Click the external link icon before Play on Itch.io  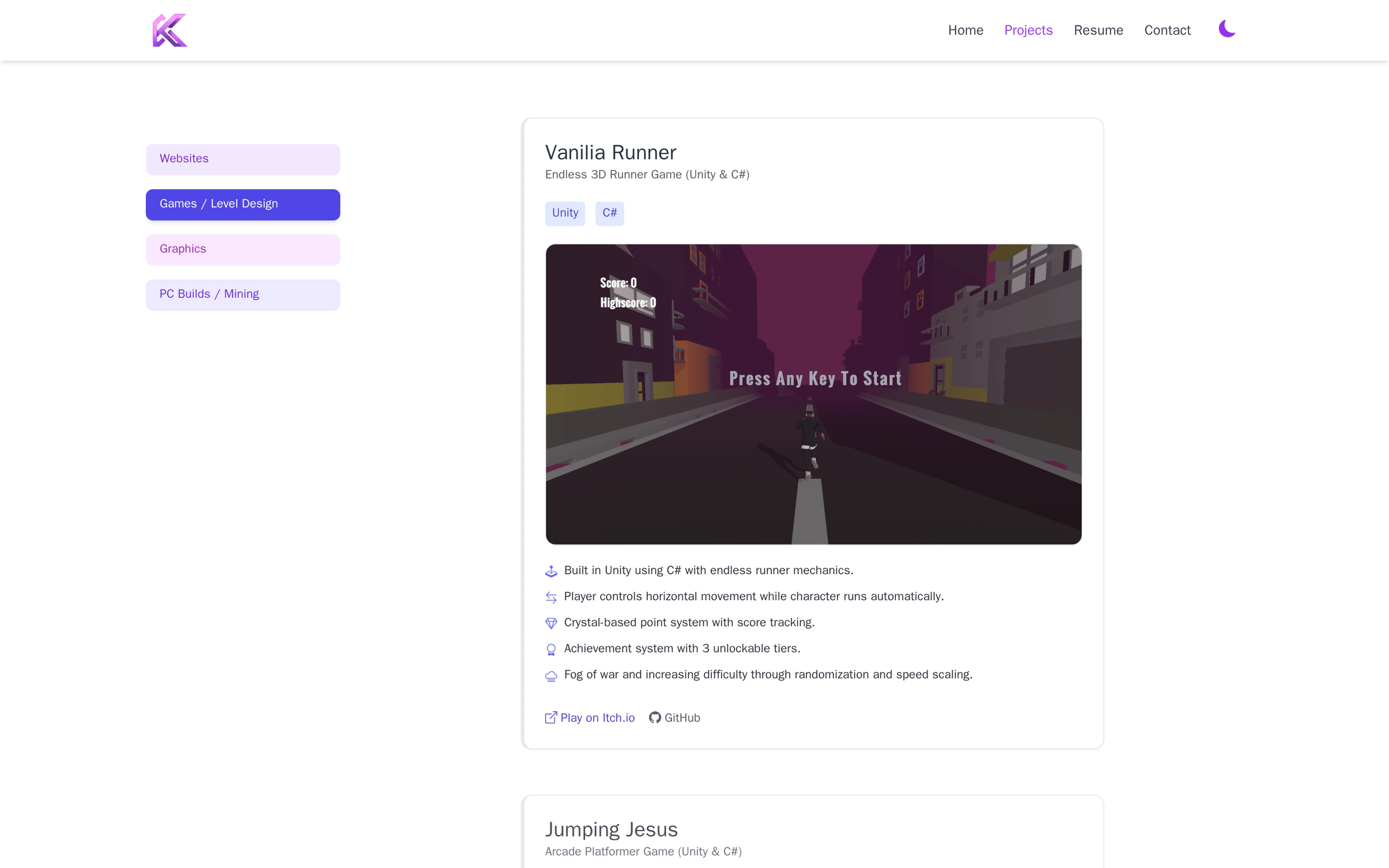pos(551,718)
